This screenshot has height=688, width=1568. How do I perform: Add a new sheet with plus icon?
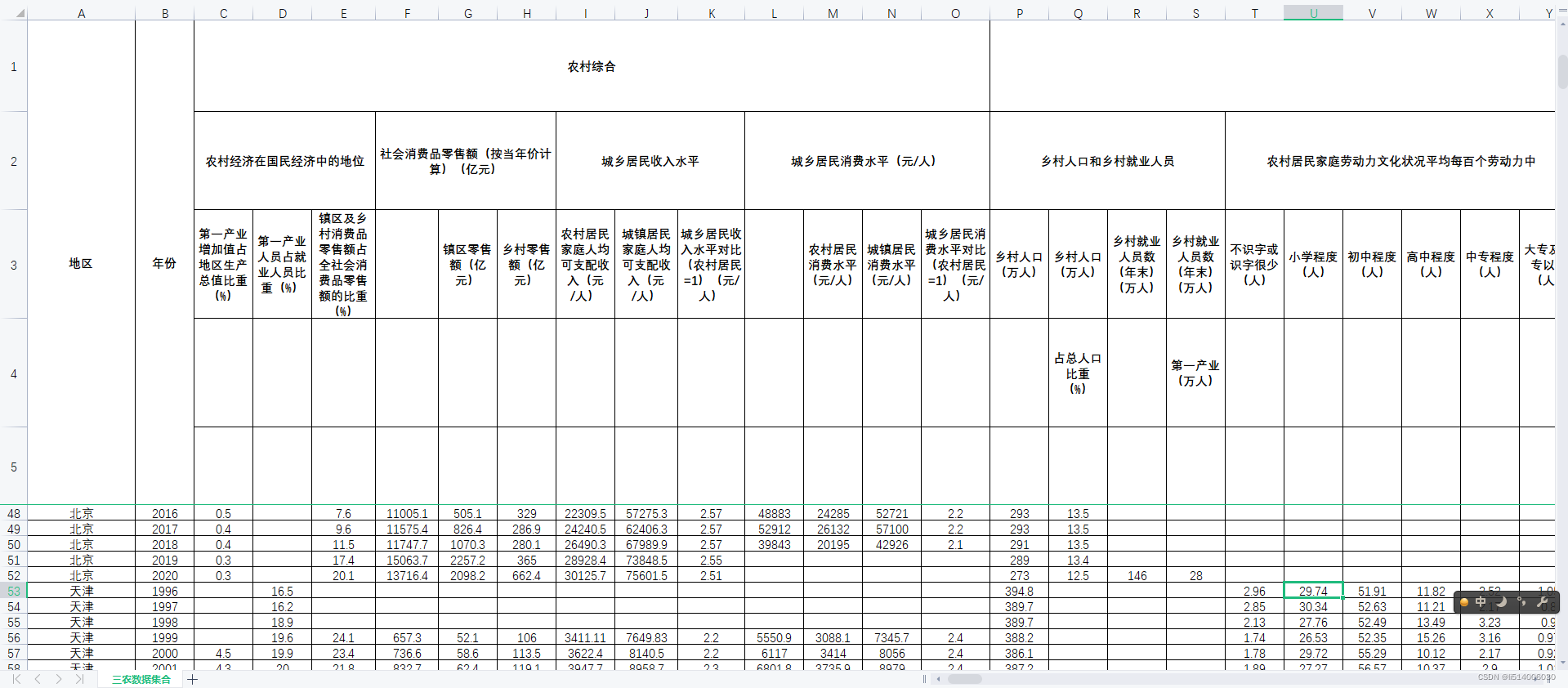193,679
